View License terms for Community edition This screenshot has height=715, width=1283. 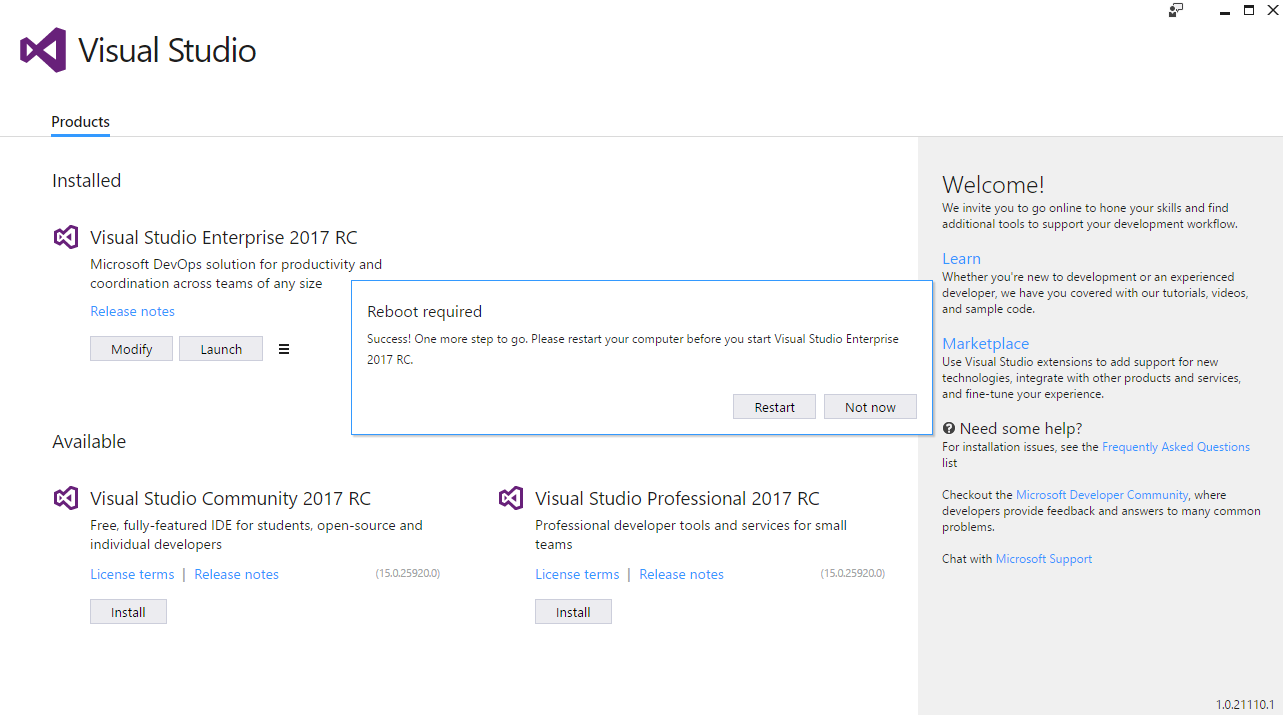tap(132, 573)
